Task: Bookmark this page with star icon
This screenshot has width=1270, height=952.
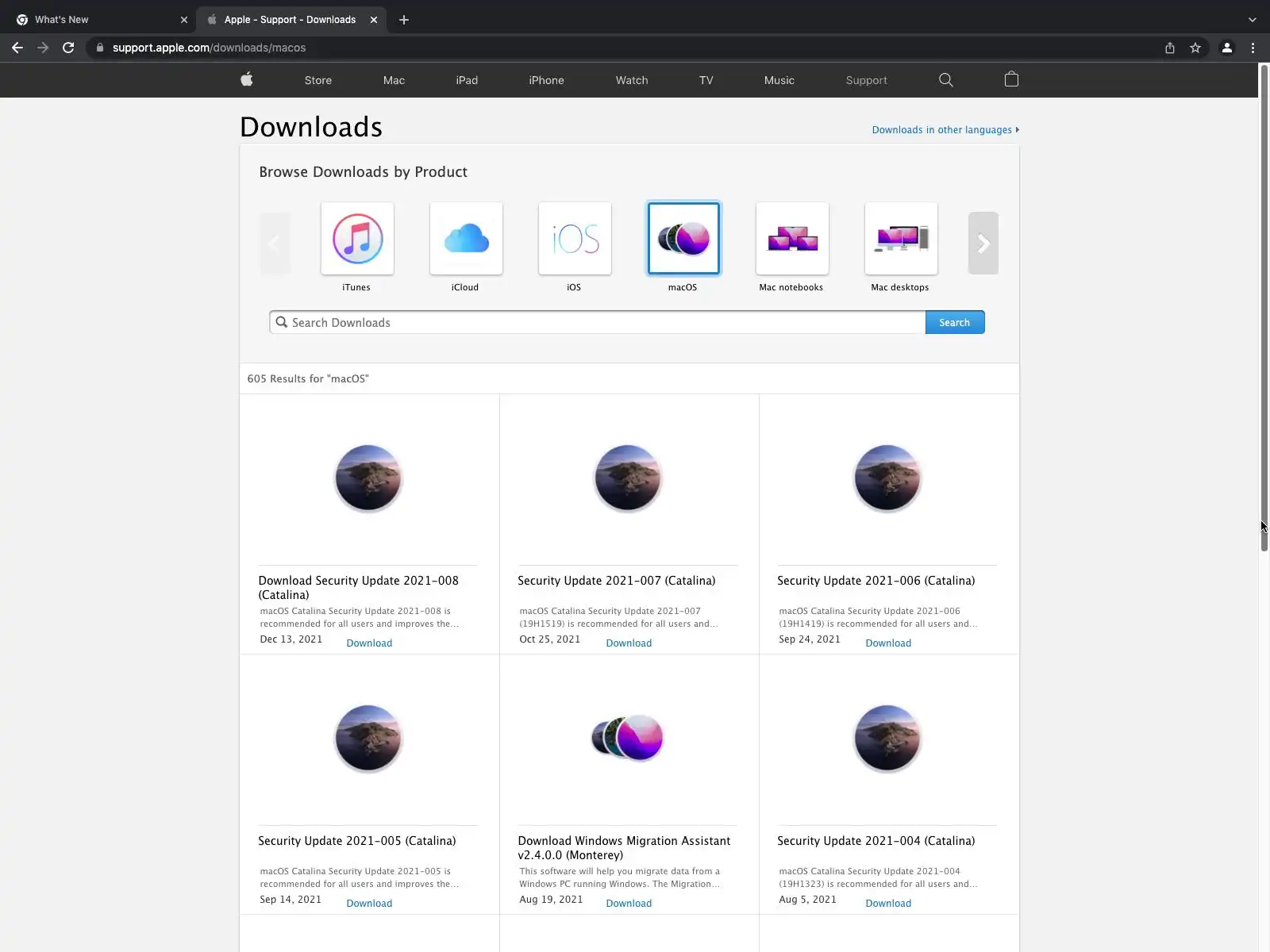Action: 1195,48
